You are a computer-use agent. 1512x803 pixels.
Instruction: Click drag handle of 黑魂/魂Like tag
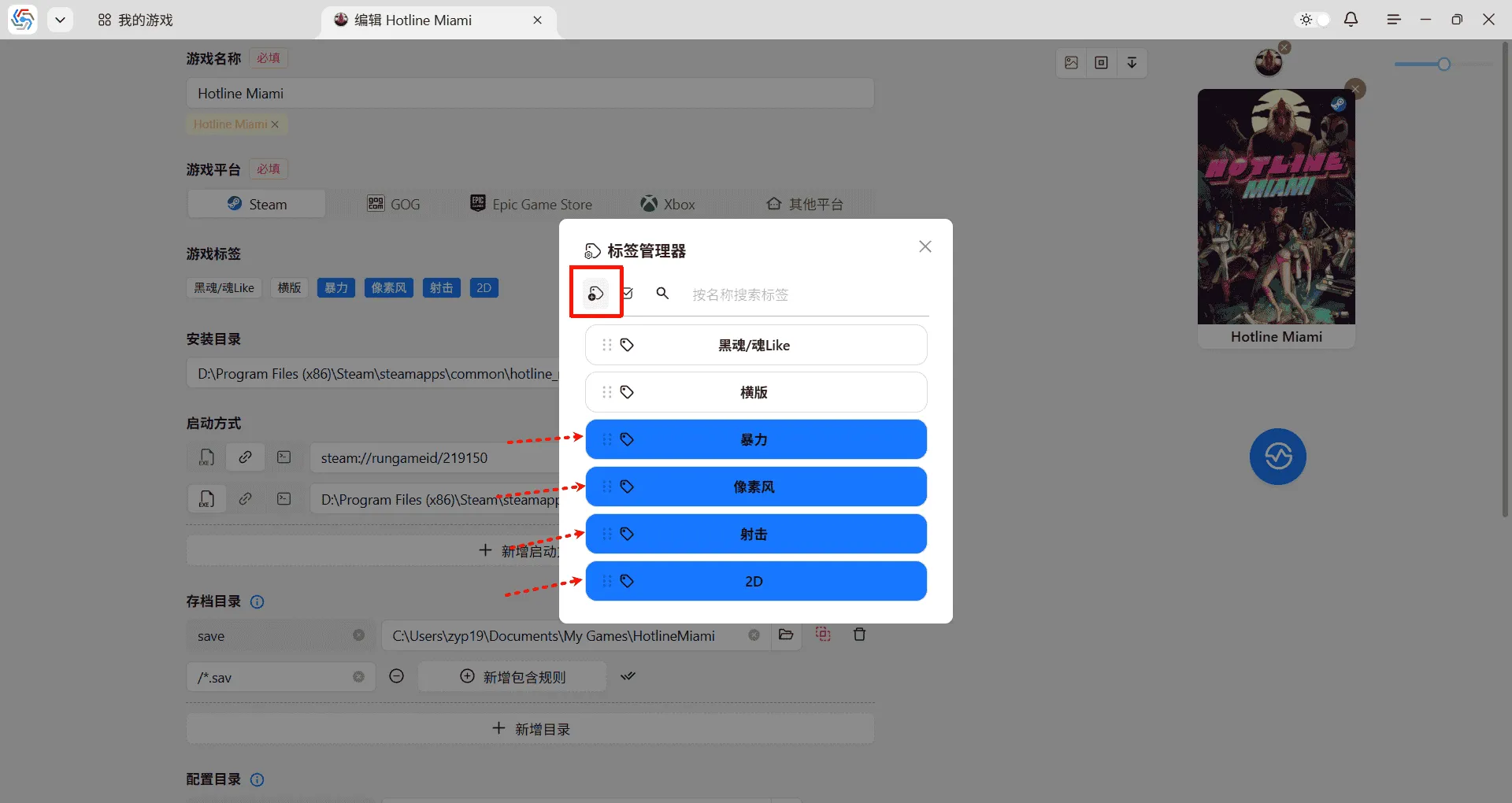click(x=606, y=345)
